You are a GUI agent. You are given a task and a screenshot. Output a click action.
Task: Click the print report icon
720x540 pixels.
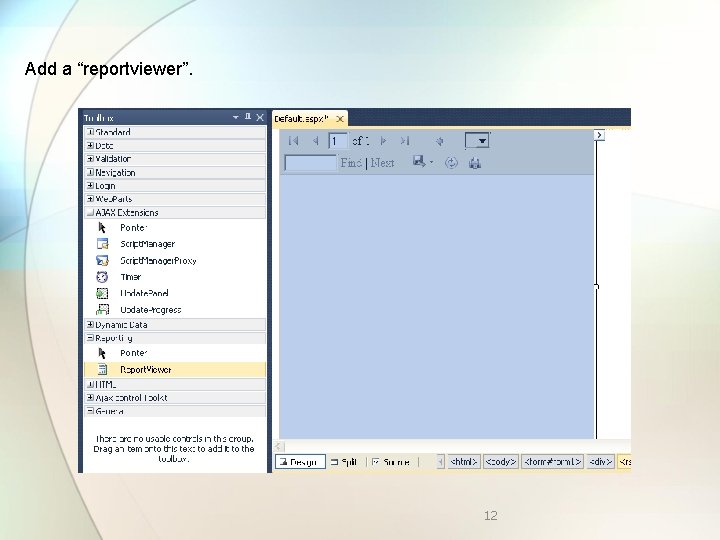pos(474,163)
